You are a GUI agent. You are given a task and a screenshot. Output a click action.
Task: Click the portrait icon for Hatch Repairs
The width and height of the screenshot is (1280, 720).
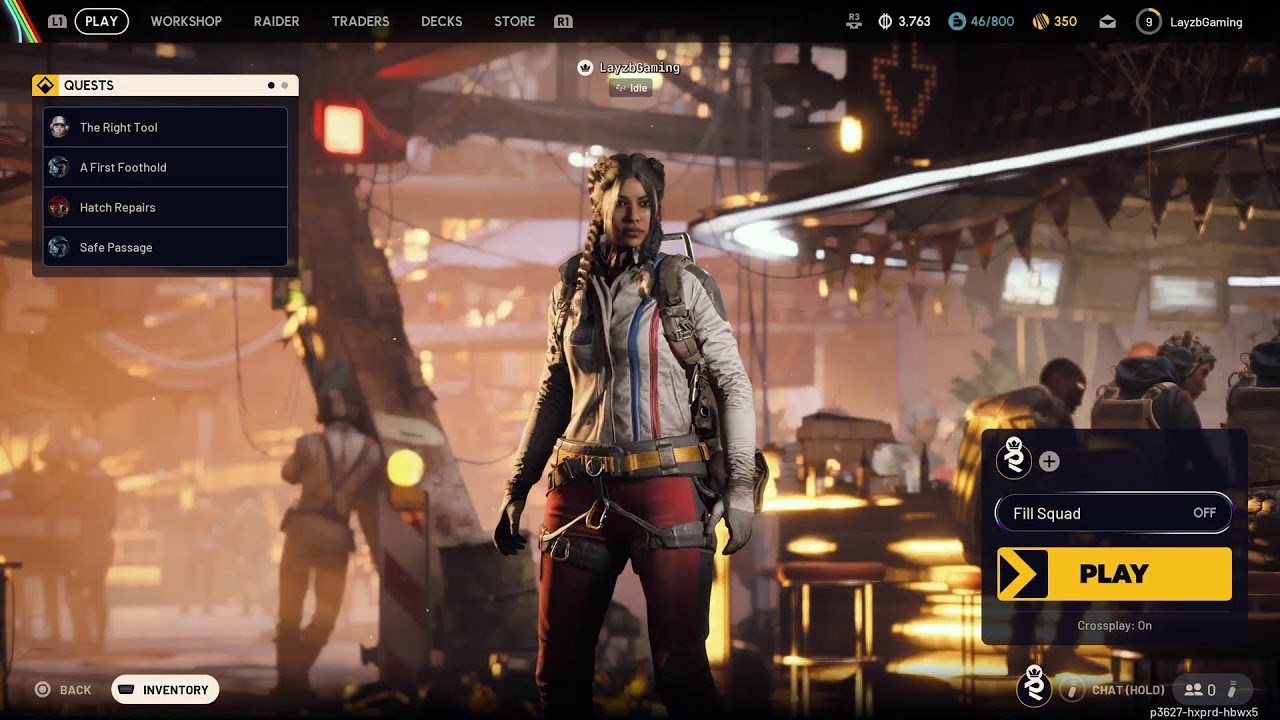59,207
